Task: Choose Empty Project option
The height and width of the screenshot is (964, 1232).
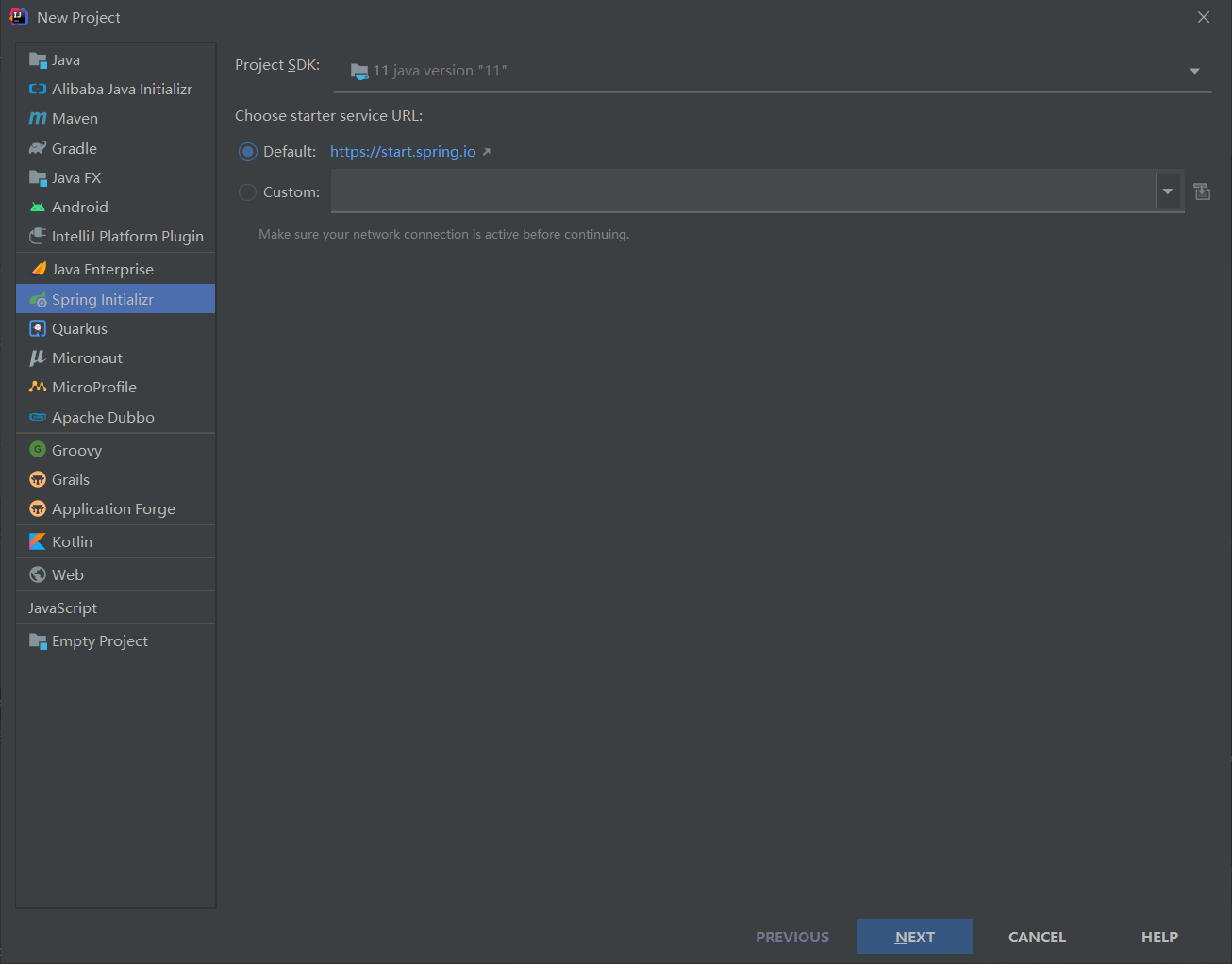Action: click(116, 640)
